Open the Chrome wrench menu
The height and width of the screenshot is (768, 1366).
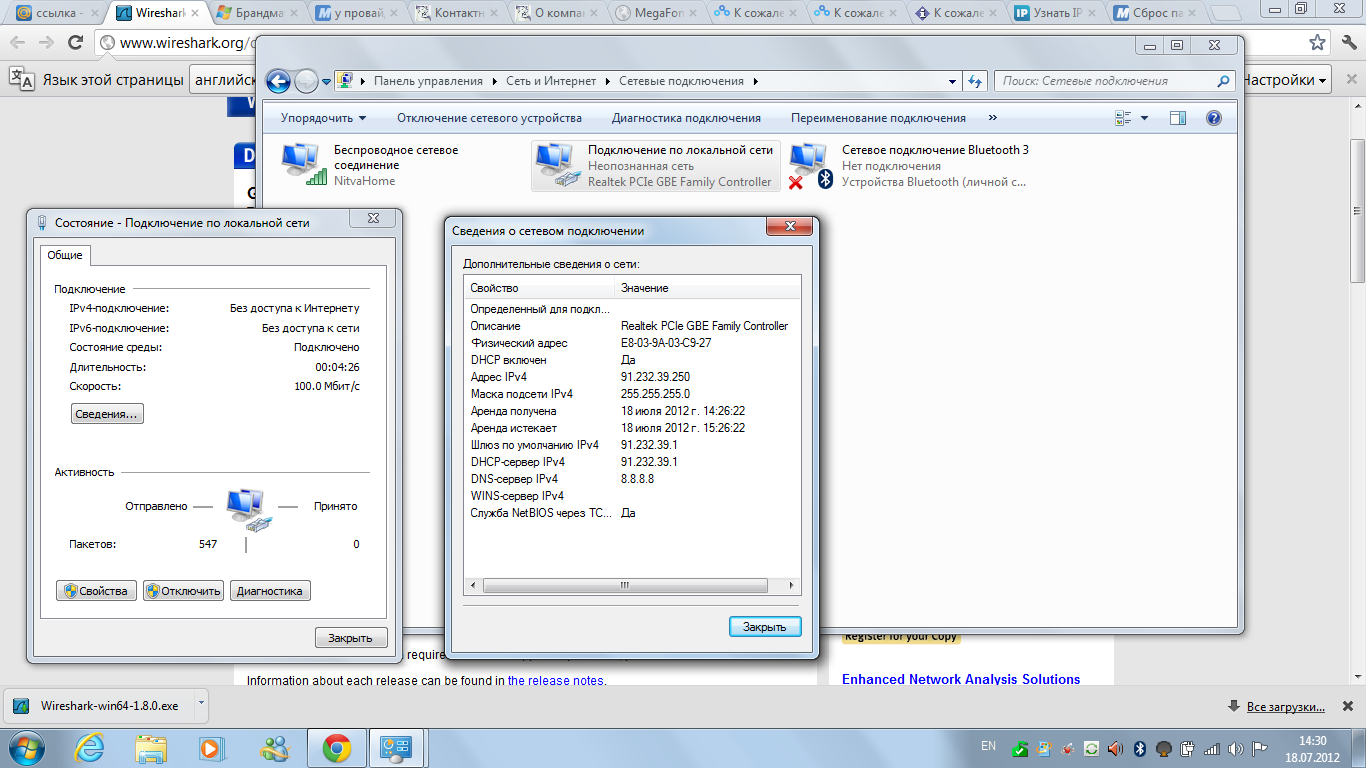(x=1347, y=42)
